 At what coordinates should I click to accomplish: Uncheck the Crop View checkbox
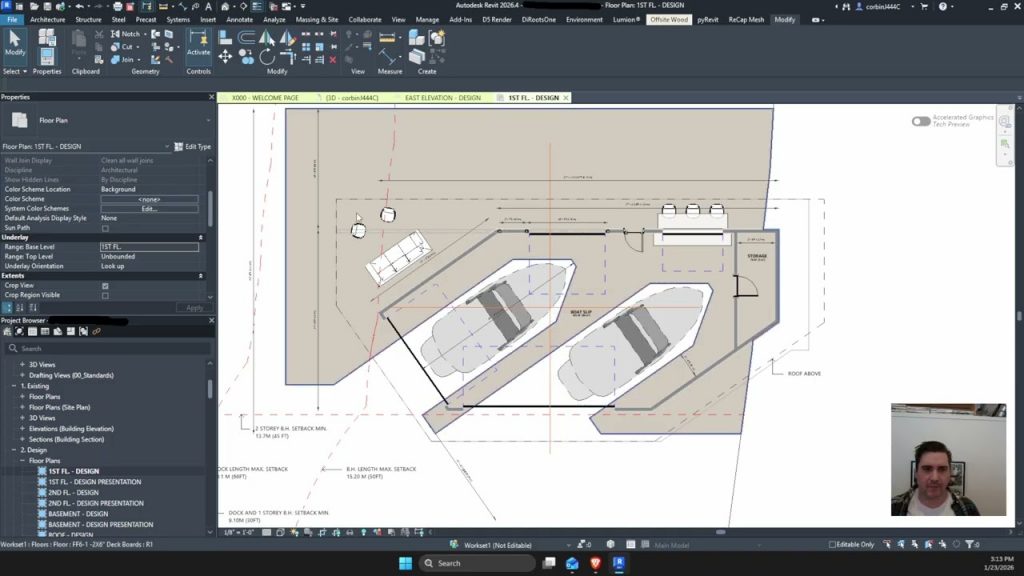[105, 286]
